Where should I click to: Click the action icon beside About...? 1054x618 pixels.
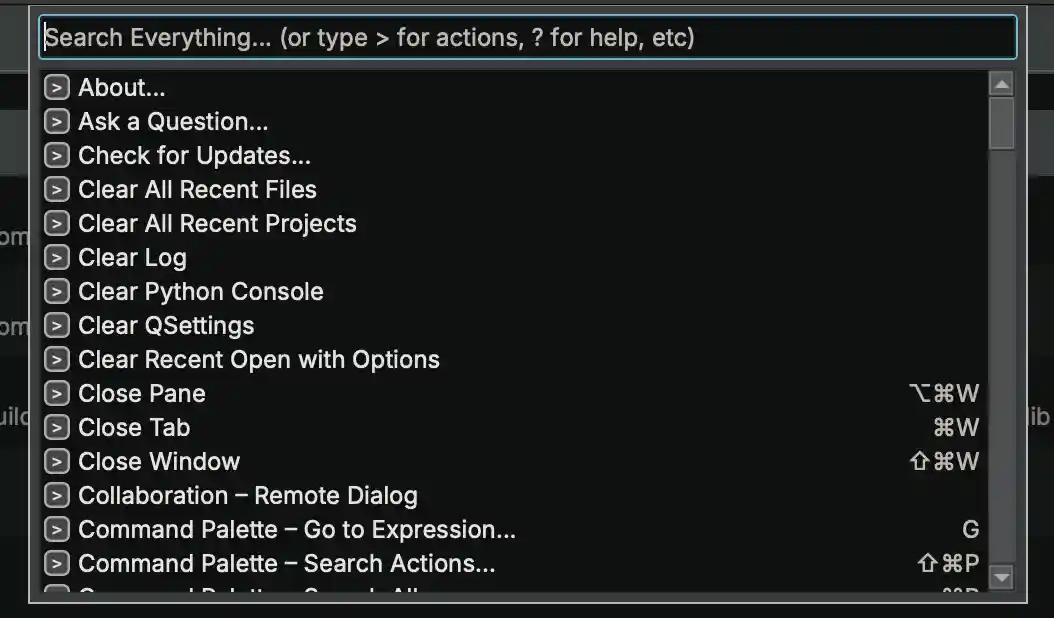57,88
